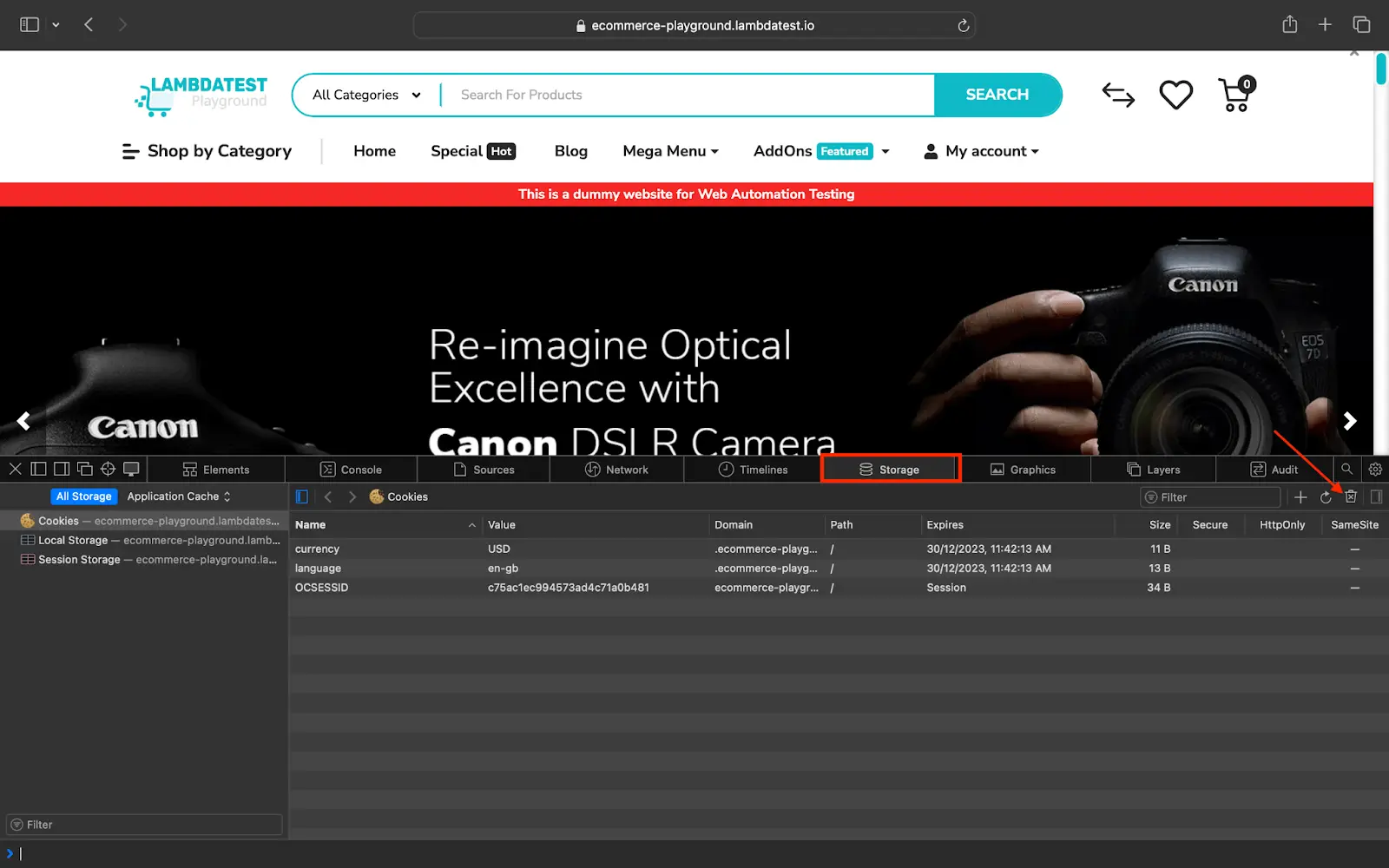
Task: Show previous carousel slide
Action: 23,421
